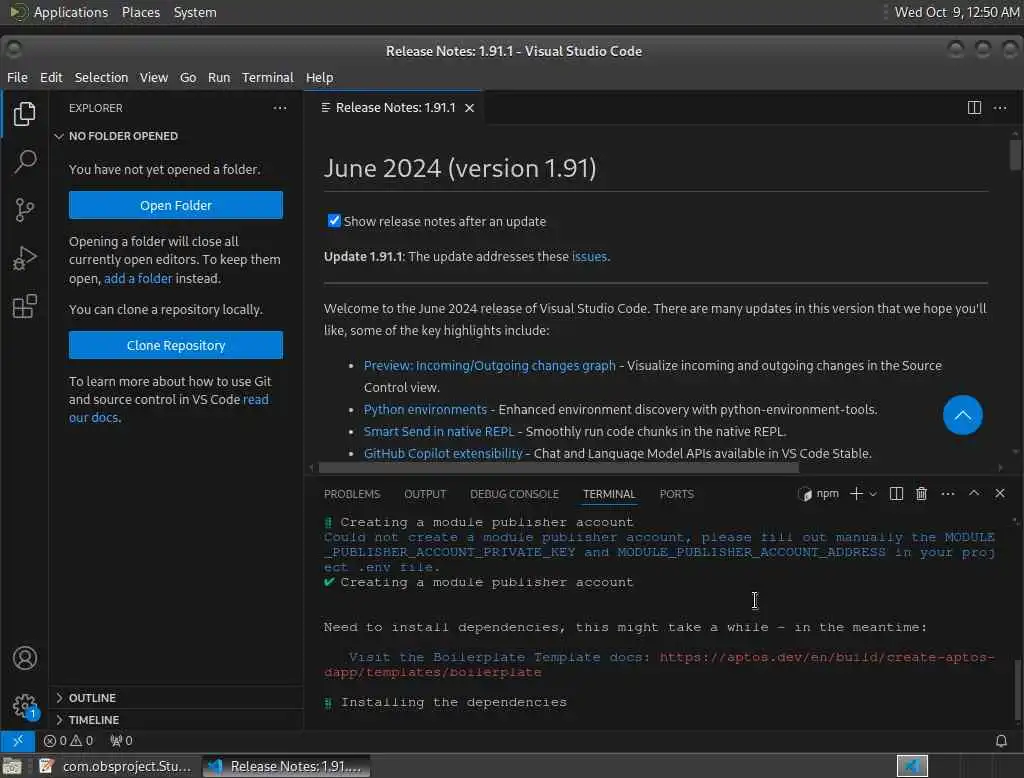Screen dimensions: 1024x778
Task: Open the Selection menu
Action: click(x=101, y=77)
